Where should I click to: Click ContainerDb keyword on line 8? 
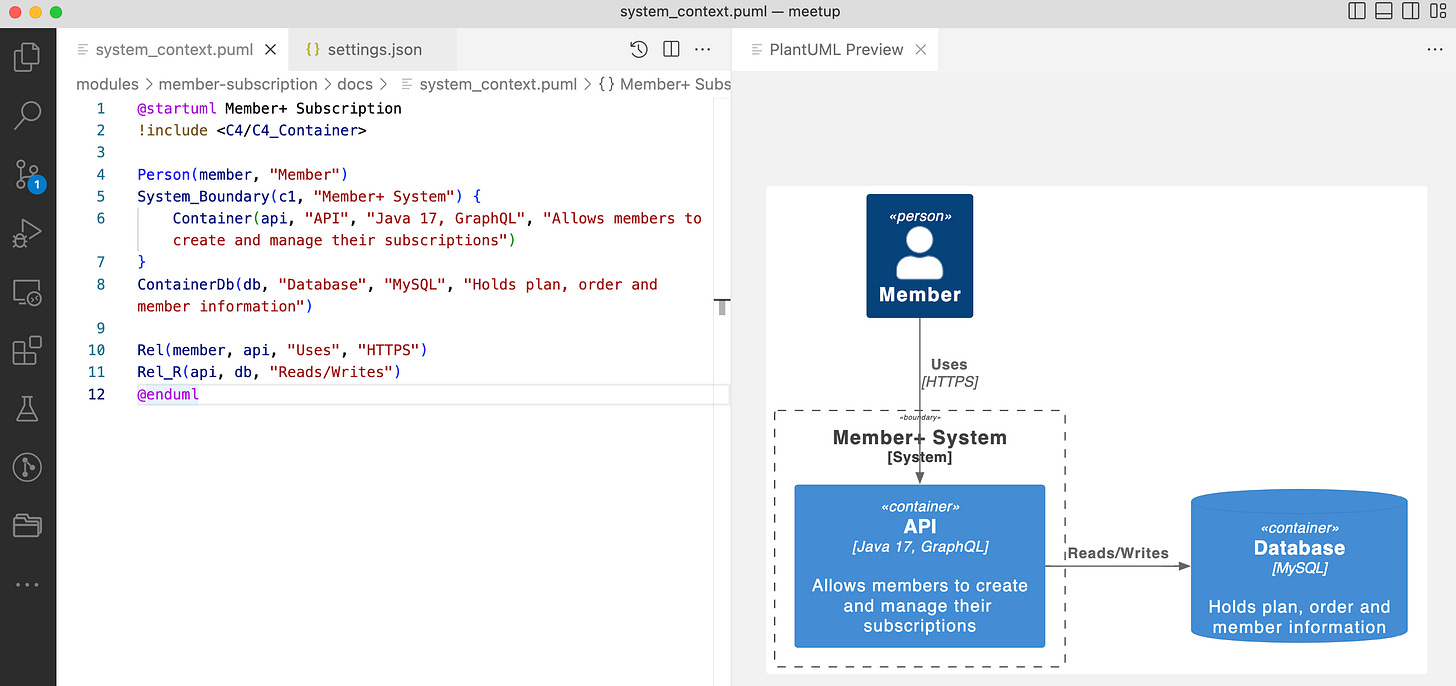186,284
